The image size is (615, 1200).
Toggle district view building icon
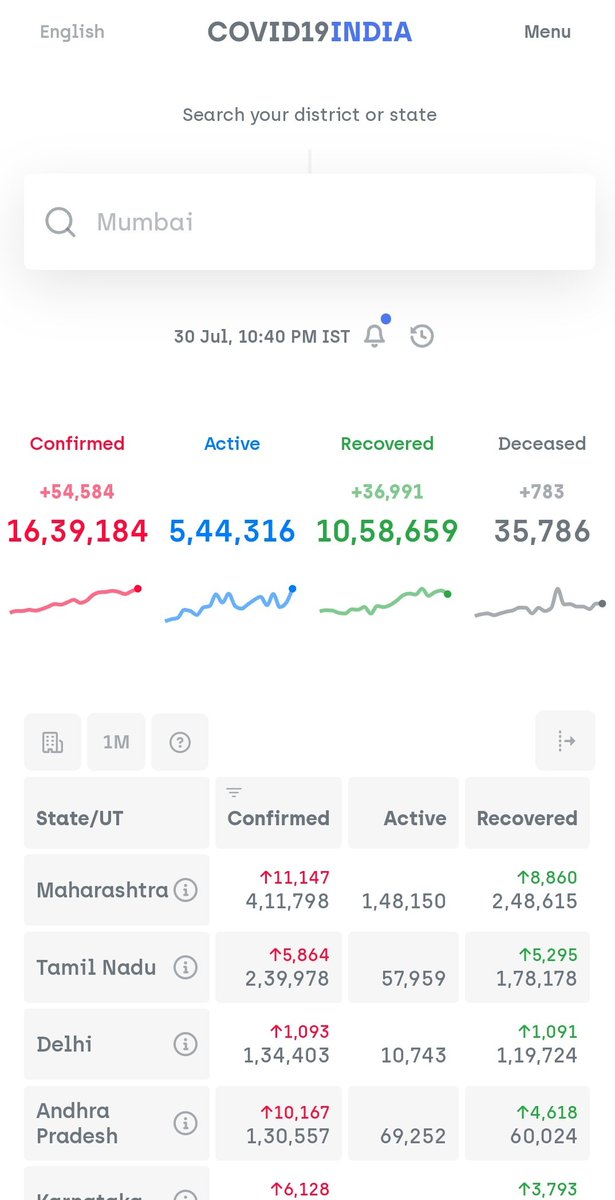[52, 742]
